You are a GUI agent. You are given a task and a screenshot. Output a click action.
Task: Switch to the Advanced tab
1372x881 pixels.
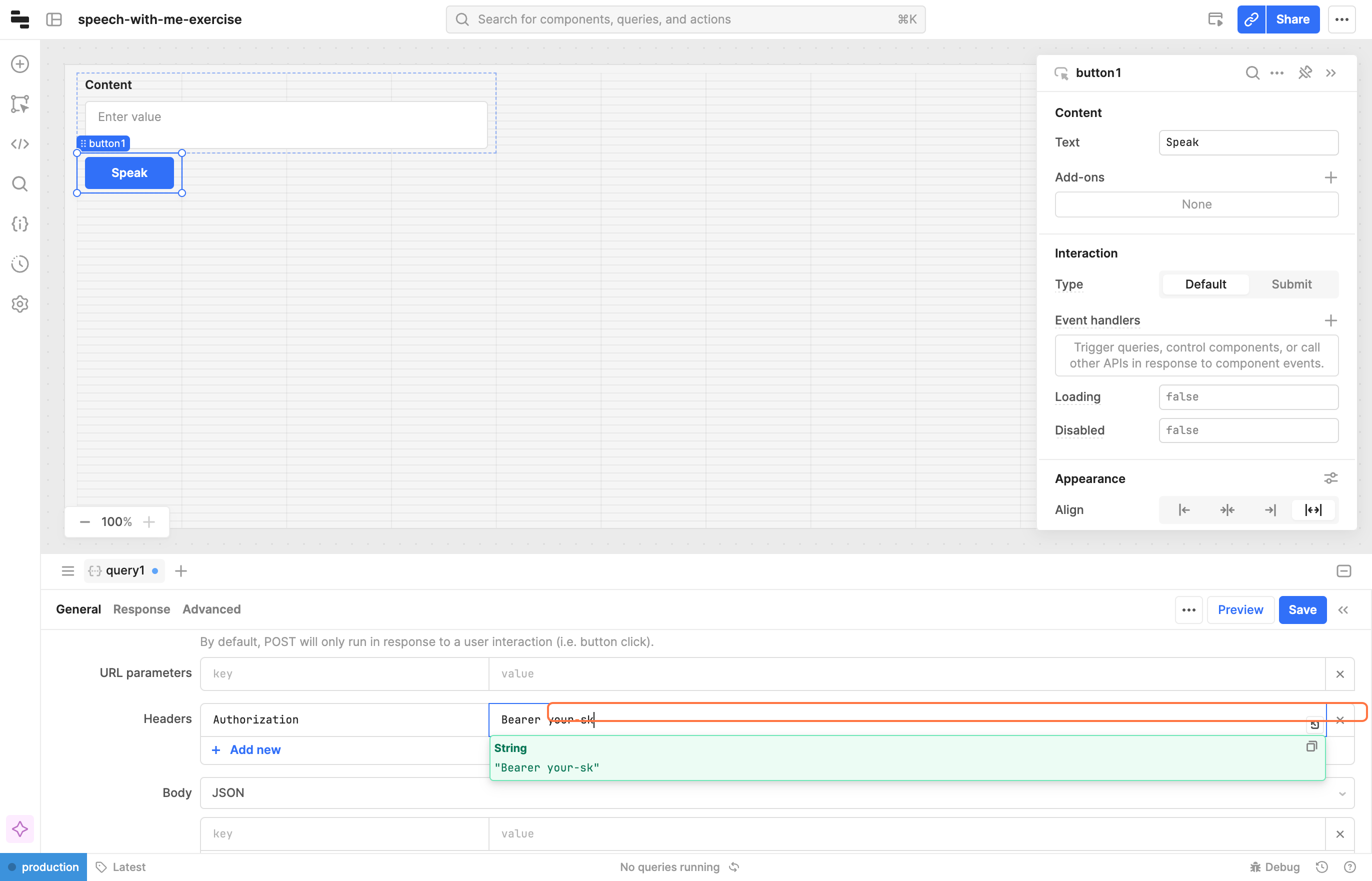211,609
